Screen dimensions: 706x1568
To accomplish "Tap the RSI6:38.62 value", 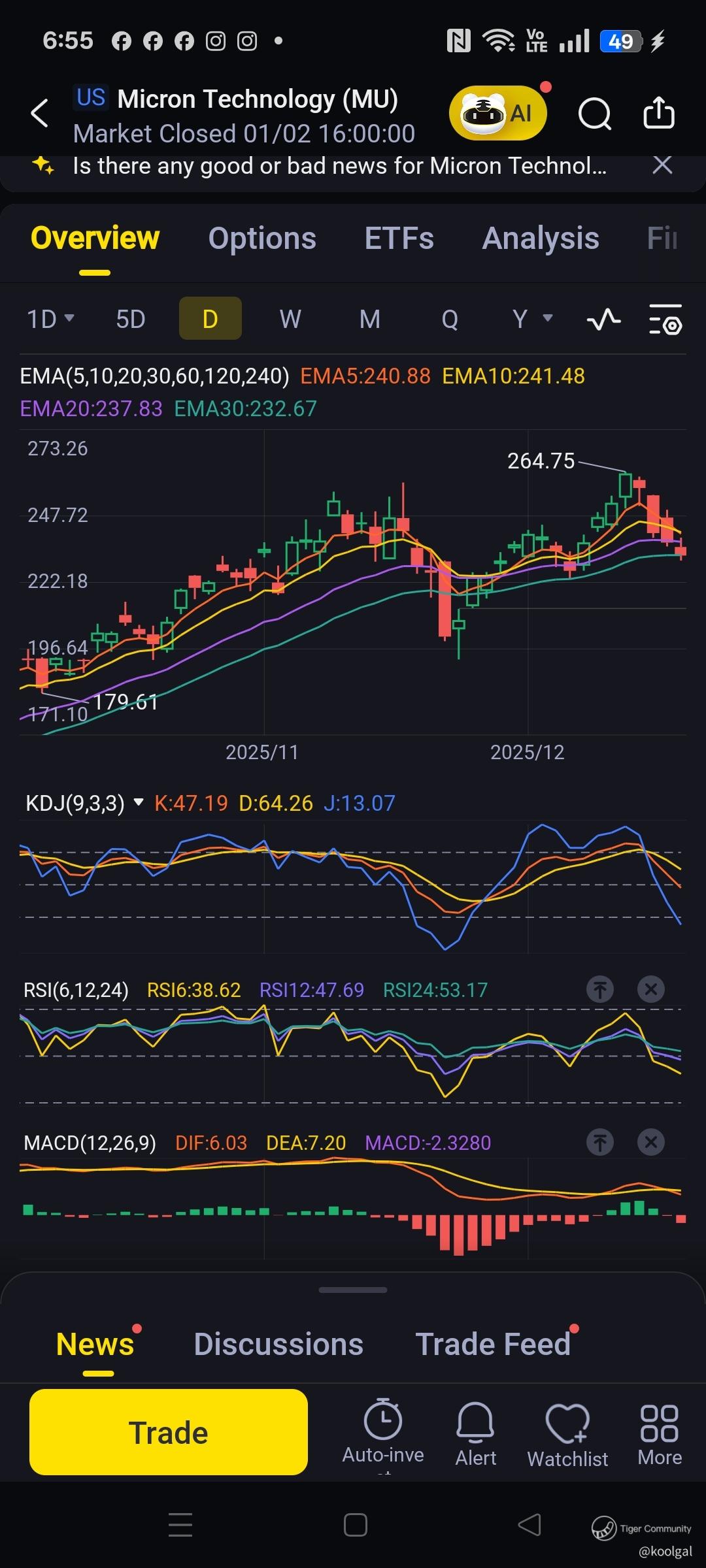I will (x=193, y=990).
